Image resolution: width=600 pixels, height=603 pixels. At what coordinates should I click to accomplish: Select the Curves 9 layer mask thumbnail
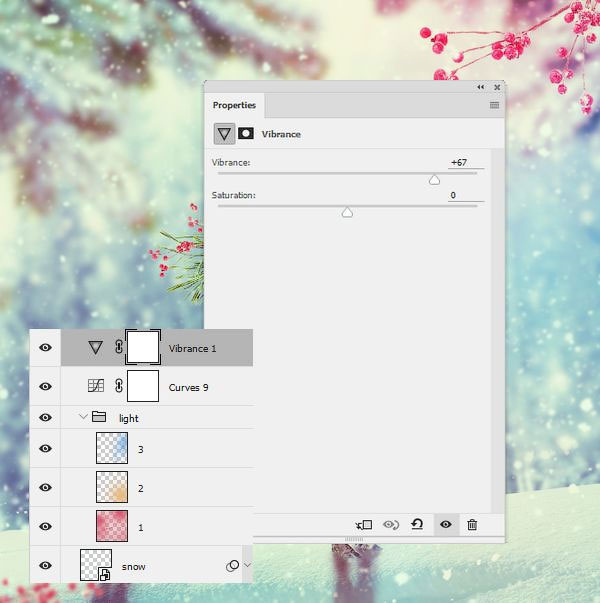[x=143, y=386]
